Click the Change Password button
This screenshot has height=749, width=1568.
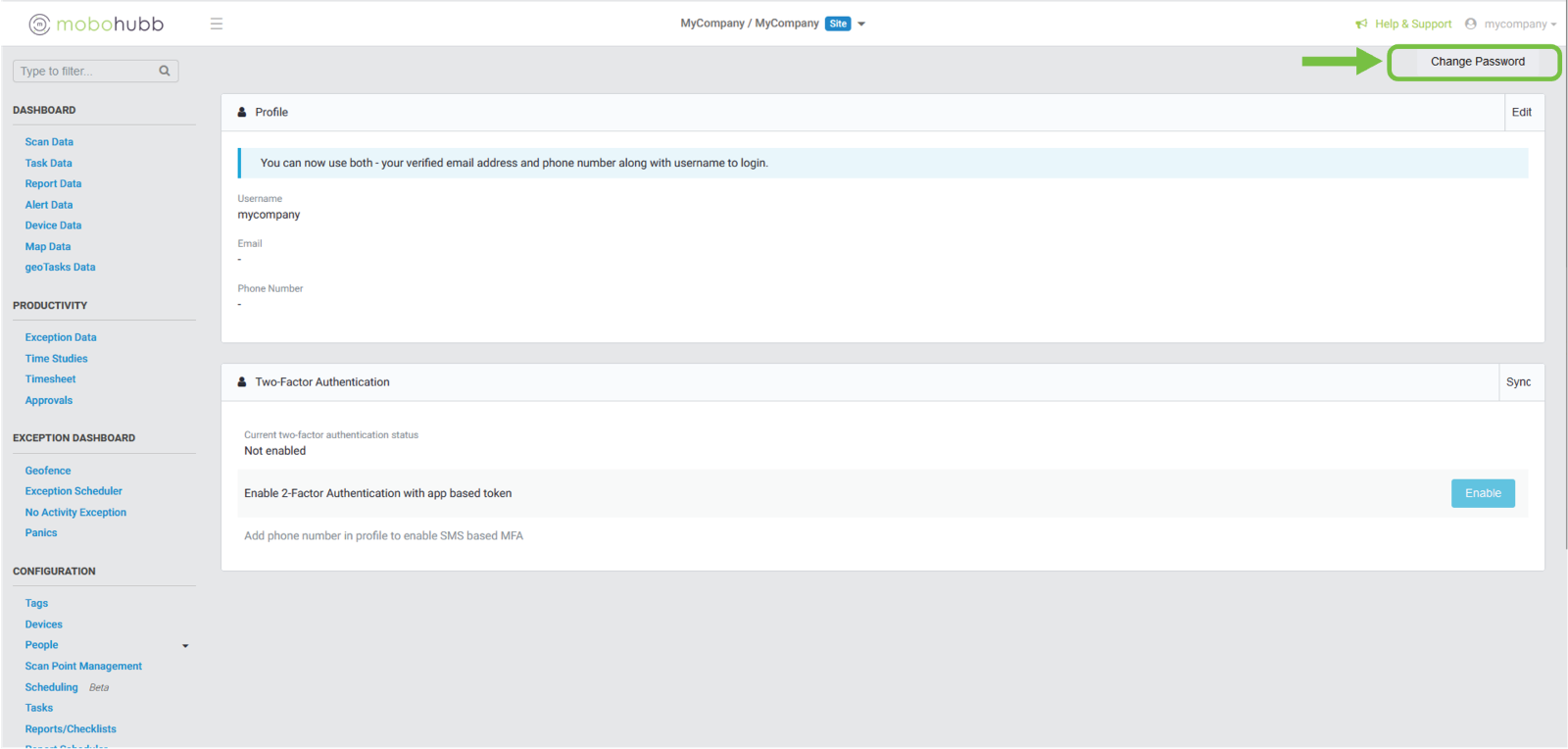pos(1477,62)
